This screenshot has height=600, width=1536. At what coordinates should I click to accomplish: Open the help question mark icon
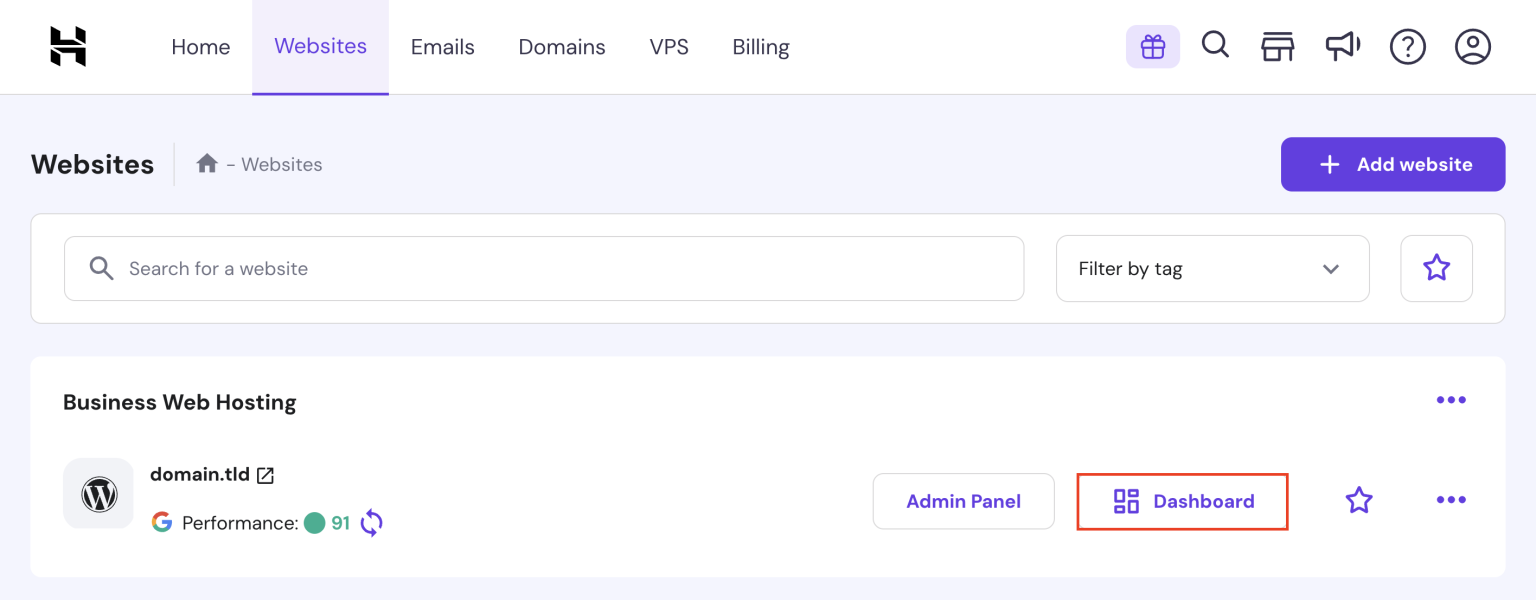pyautogui.click(x=1407, y=46)
